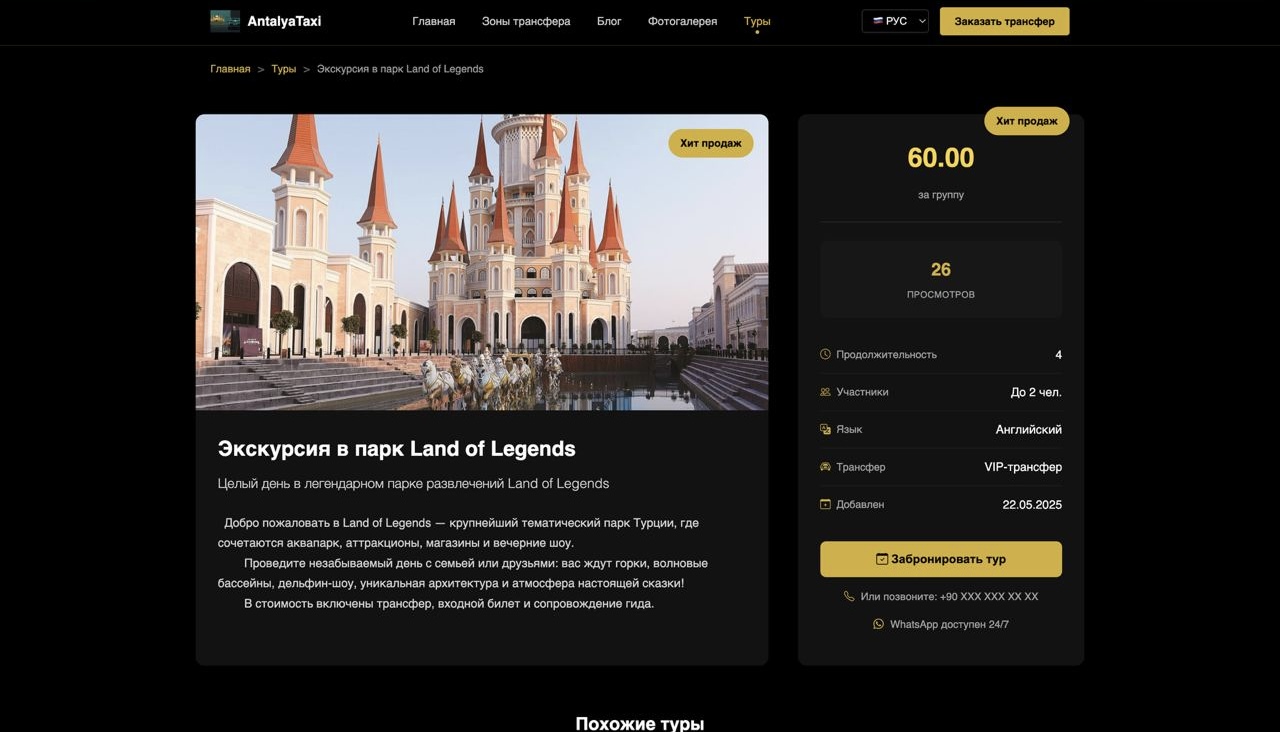Click the car icon beside Трансфер
The image size is (1280, 732).
(825, 467)
